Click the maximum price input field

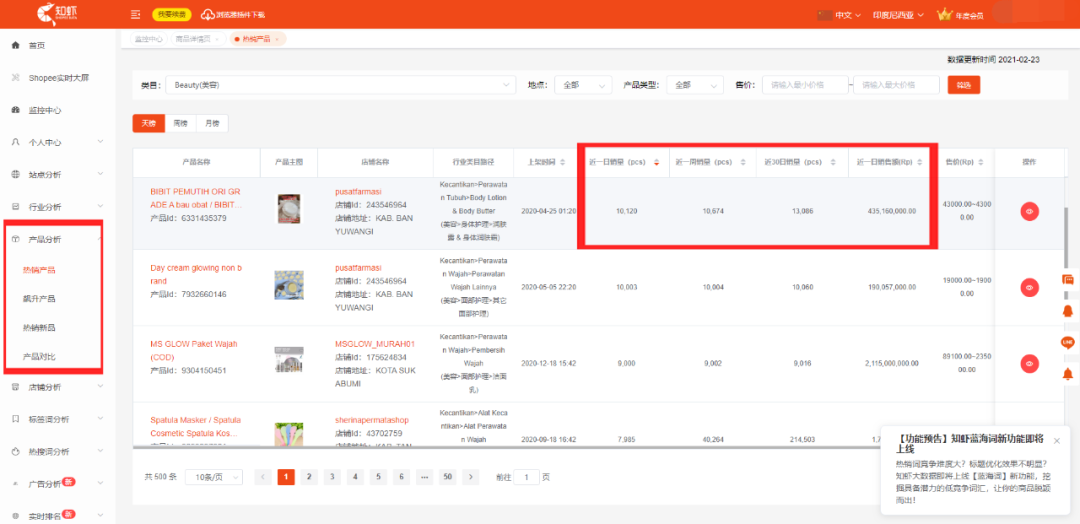point(896,85)
